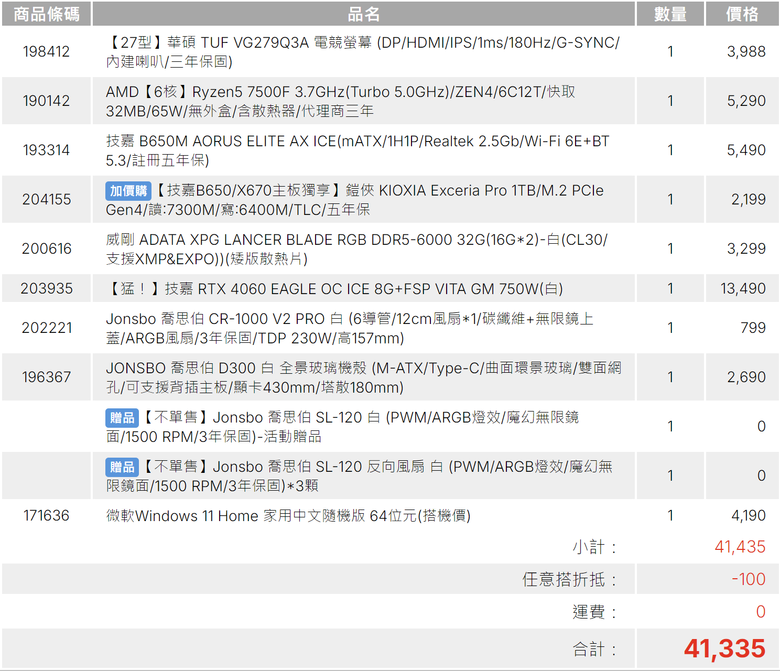Screen dimensions: 780x671
Task: Click the motherboard price 5,490
Action: pos(746,150)
